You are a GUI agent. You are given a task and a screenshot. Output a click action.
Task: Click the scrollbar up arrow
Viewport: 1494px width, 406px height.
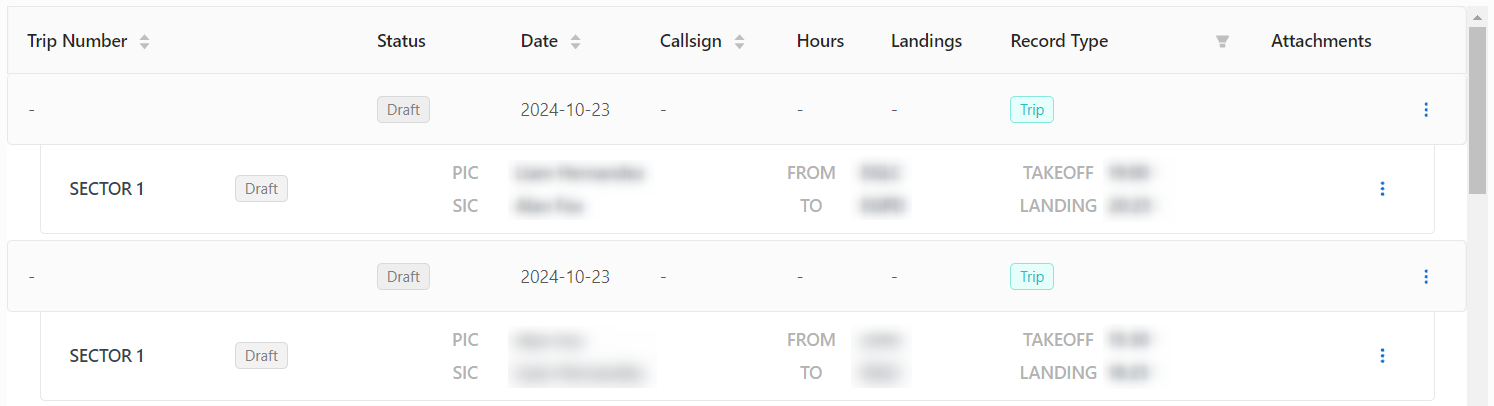tap(1477, 18)
